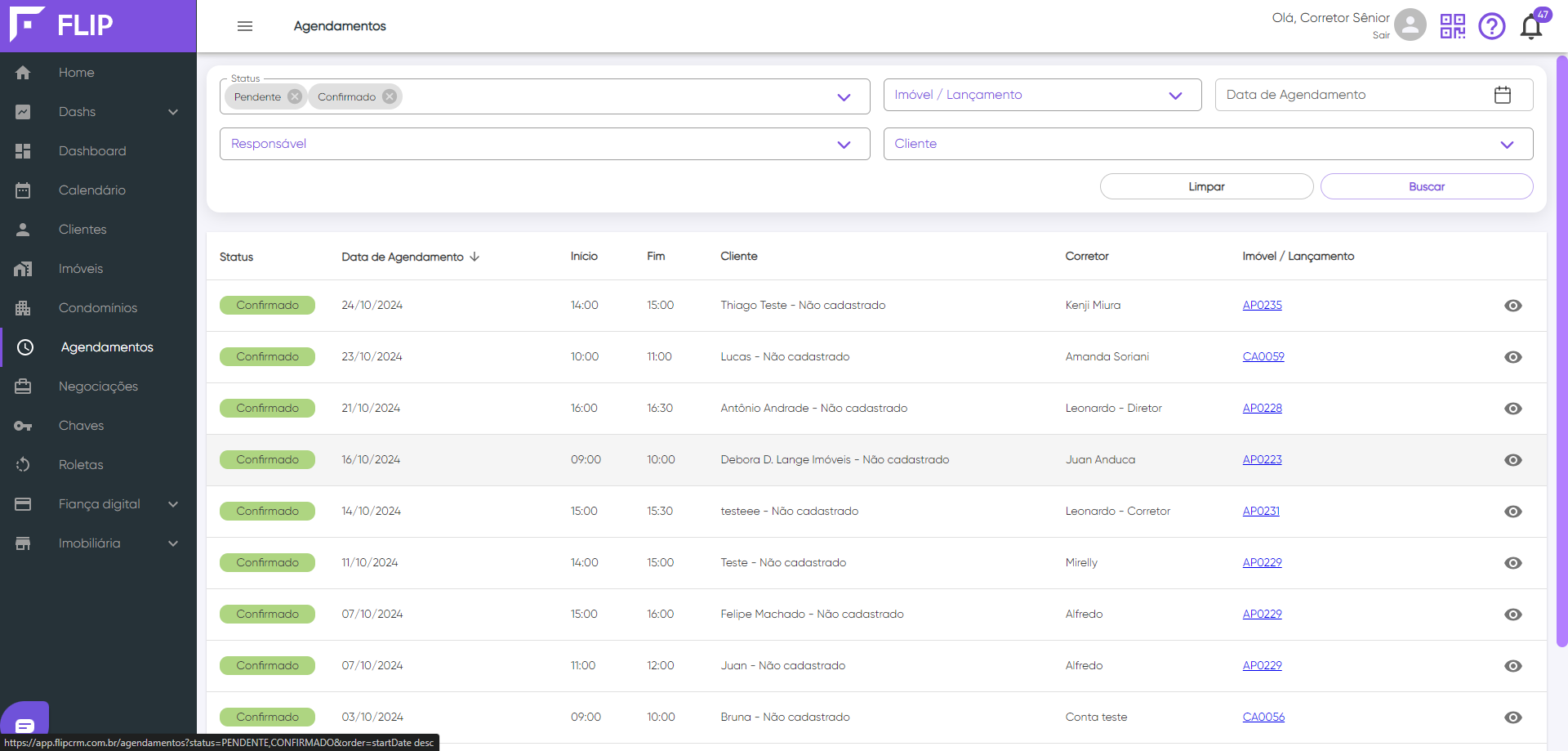View details of testeee appointment
The height and width of the screenshot is (751, 1568).
pos(1513,512)
